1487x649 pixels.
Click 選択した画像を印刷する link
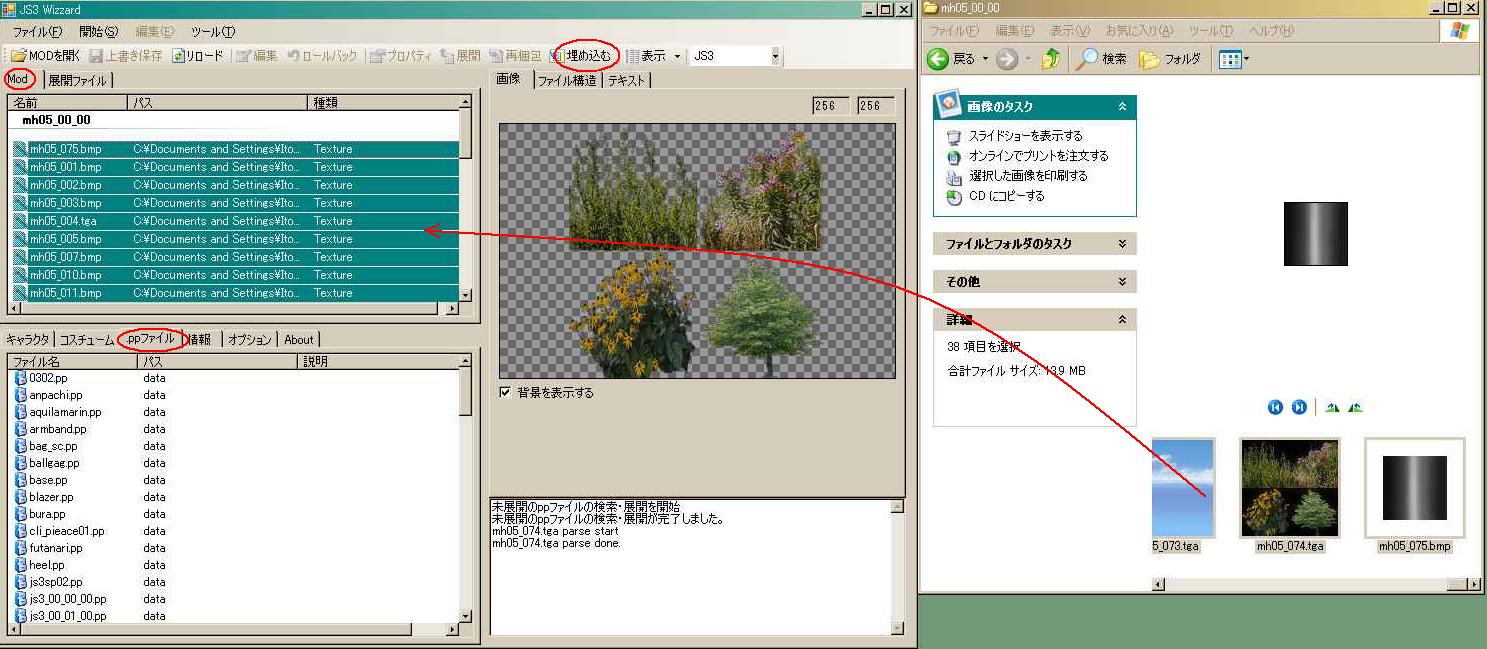pyautogui.click(x=1027, y=176)
